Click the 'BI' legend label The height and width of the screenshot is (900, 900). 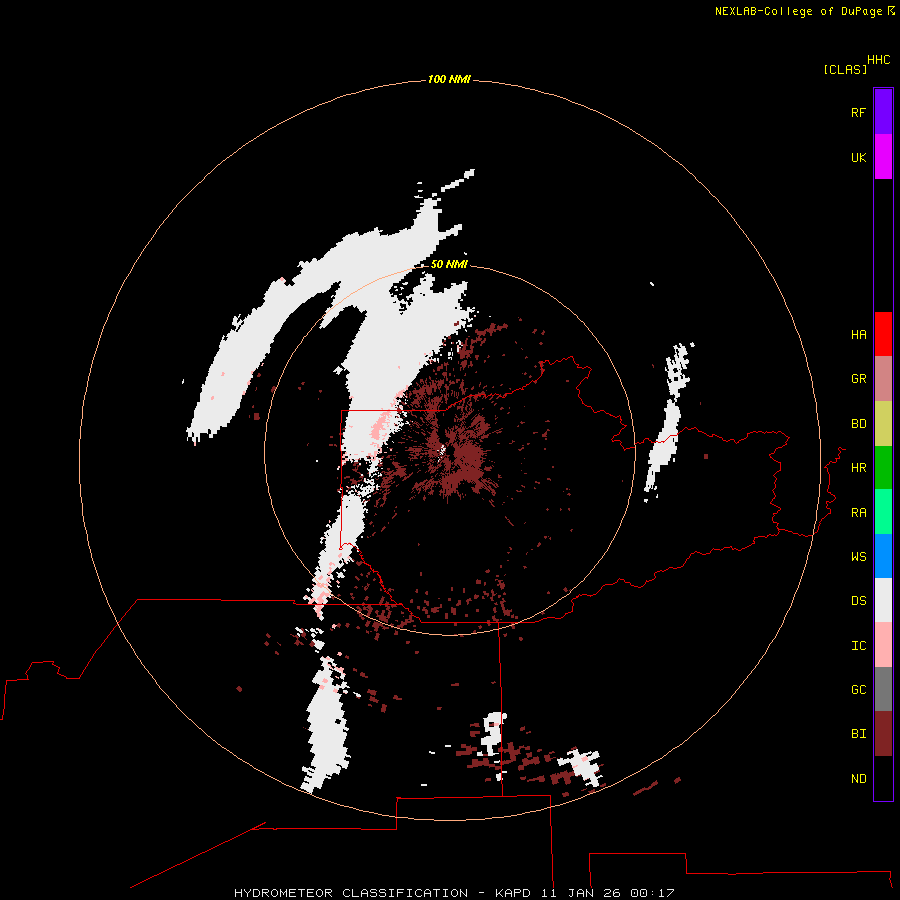[x=858, y=734]
